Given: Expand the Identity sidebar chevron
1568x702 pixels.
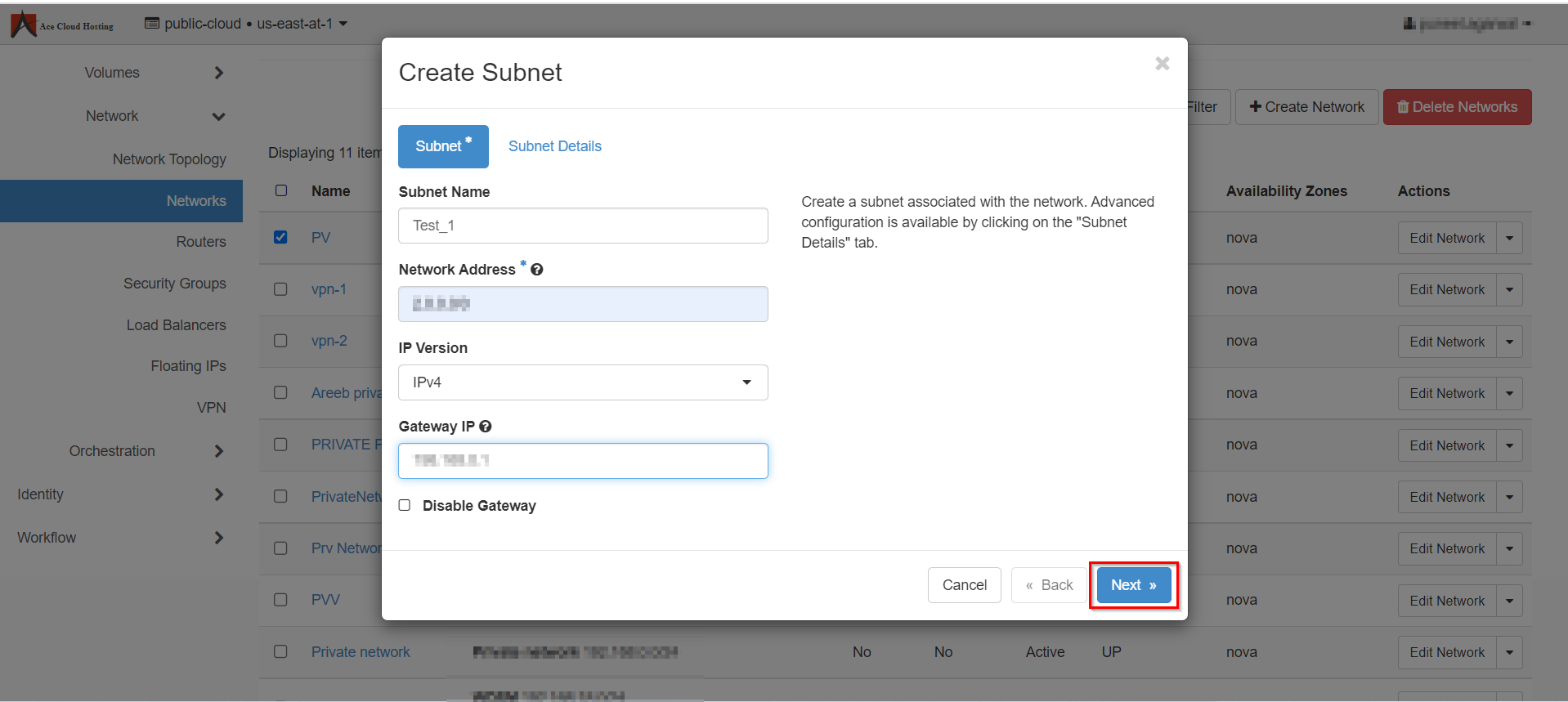Looking at the screenshot, I should click(x=218, y=494).
